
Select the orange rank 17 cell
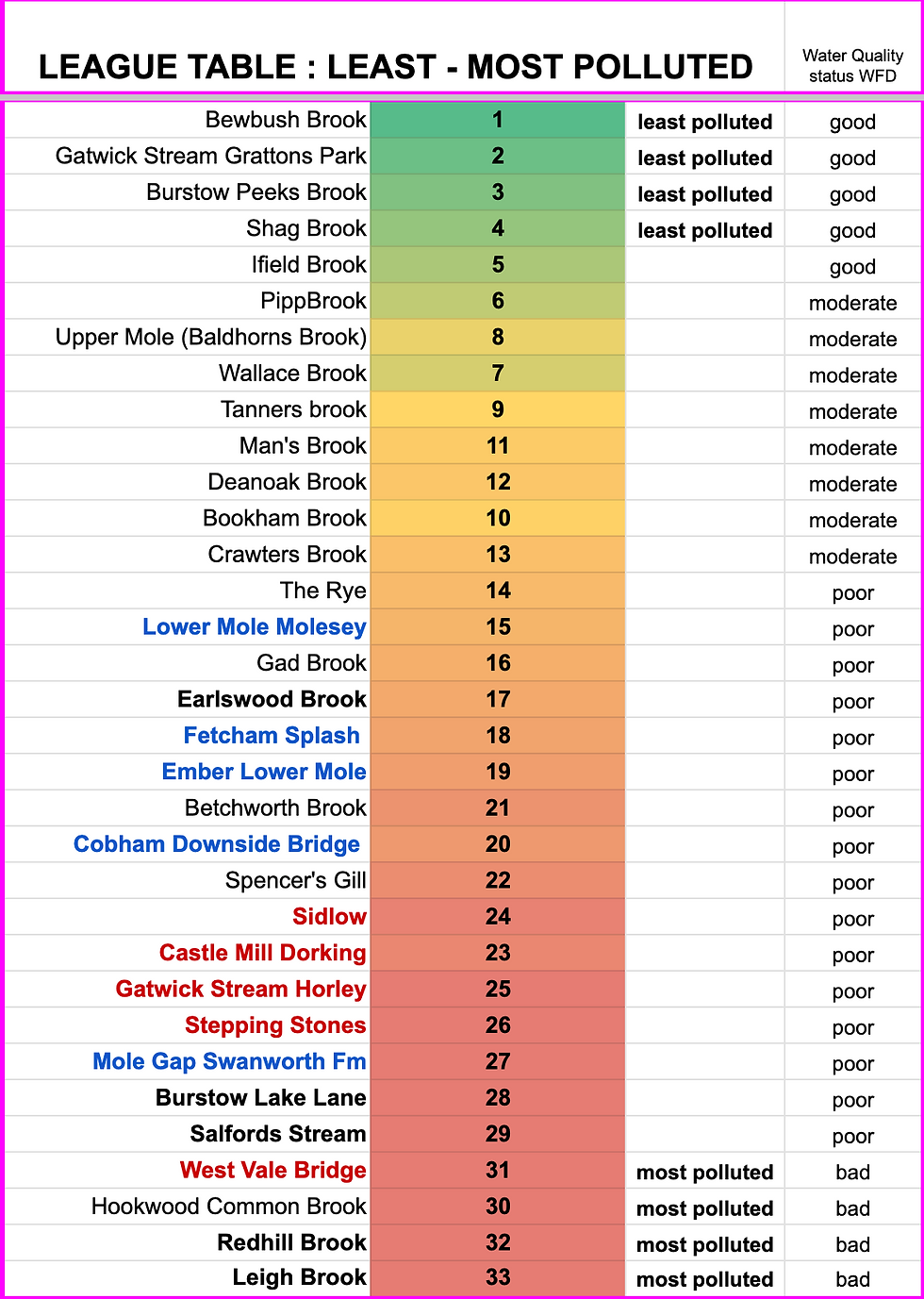tap(498, 700)
